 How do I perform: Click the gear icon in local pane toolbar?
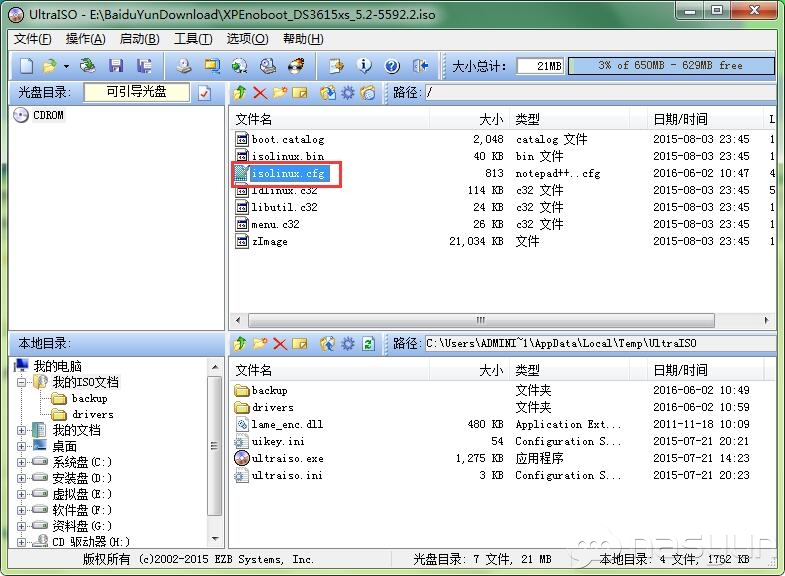(x=347, y=343)
